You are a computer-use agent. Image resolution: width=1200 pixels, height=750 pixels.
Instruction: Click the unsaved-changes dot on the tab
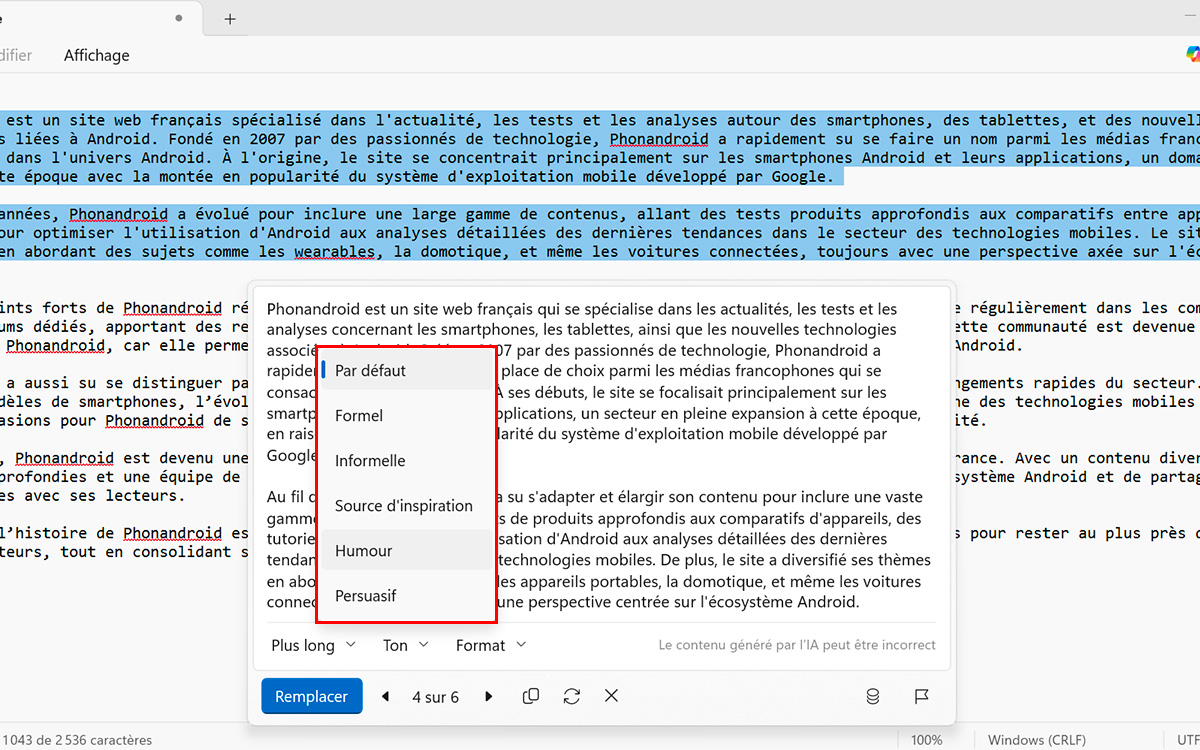point(179,18)
